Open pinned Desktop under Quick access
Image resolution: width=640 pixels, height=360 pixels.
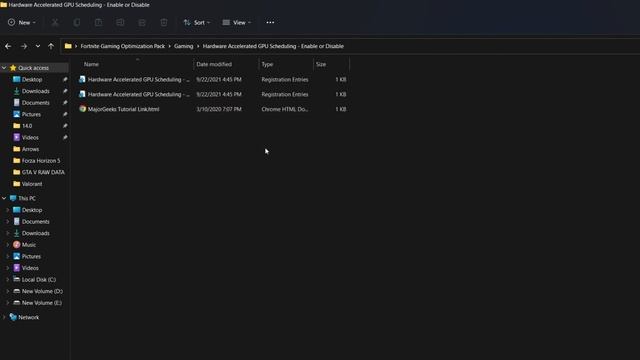(x=32, y=80)
